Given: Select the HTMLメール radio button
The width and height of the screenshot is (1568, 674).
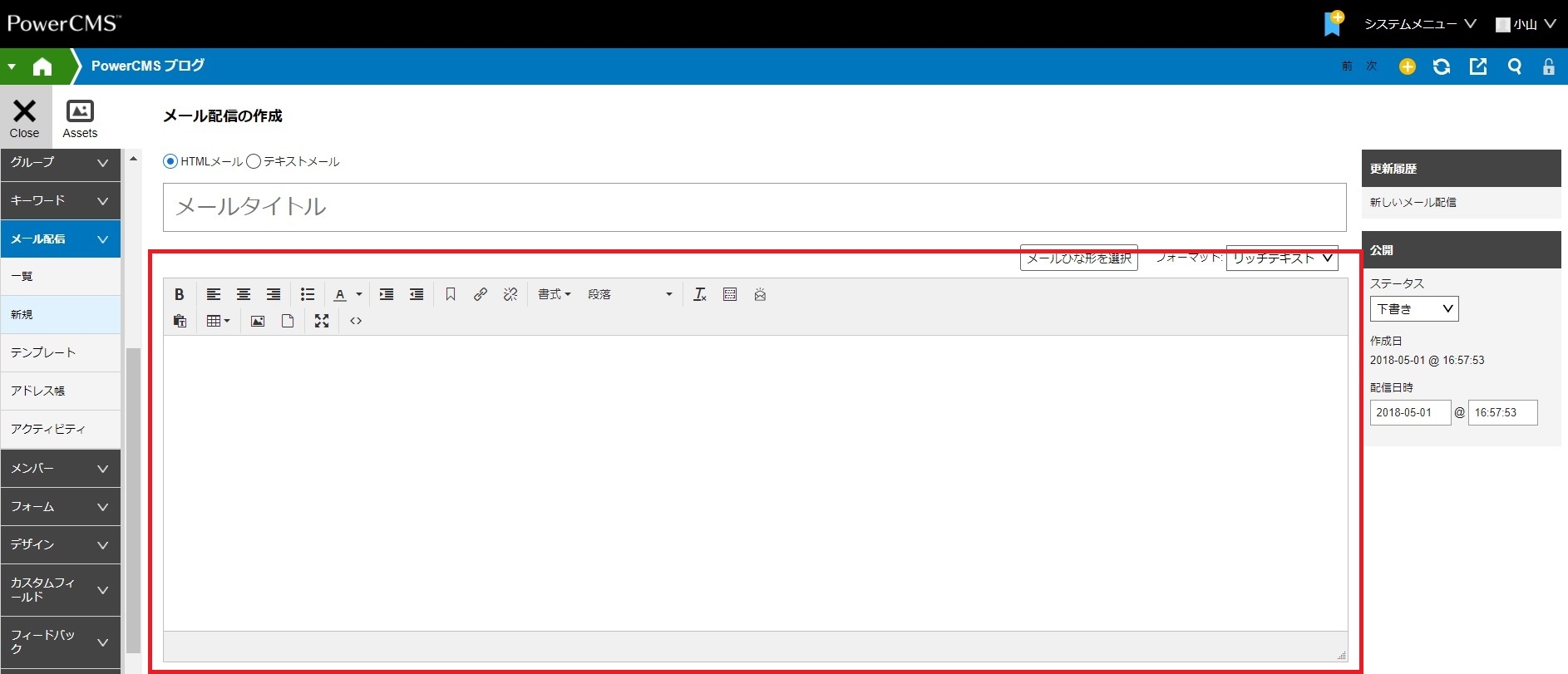Looking at the screenshot, I should (x=170, y=161).
